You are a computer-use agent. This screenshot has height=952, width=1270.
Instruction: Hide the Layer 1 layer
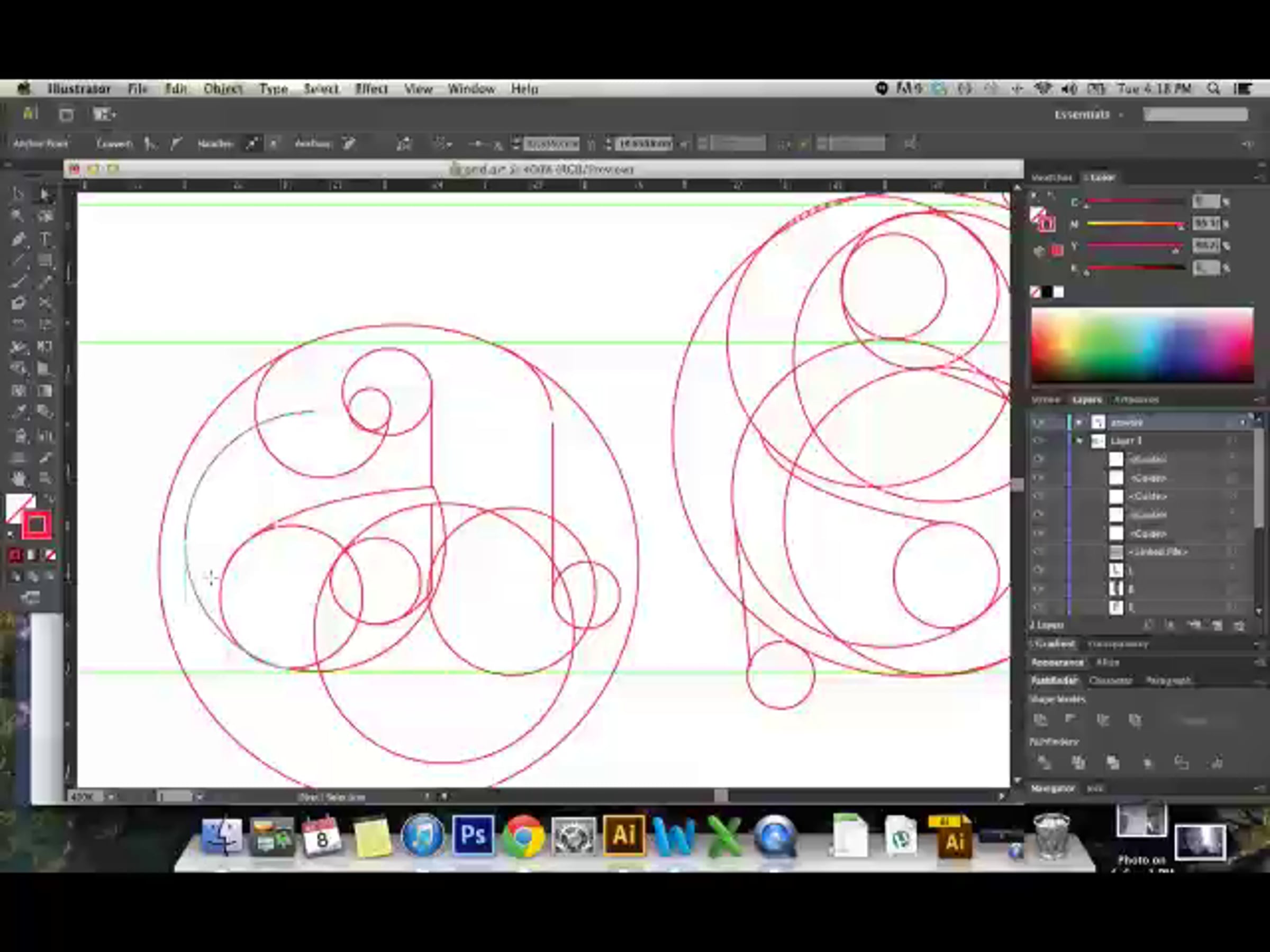click(1038, 441)
